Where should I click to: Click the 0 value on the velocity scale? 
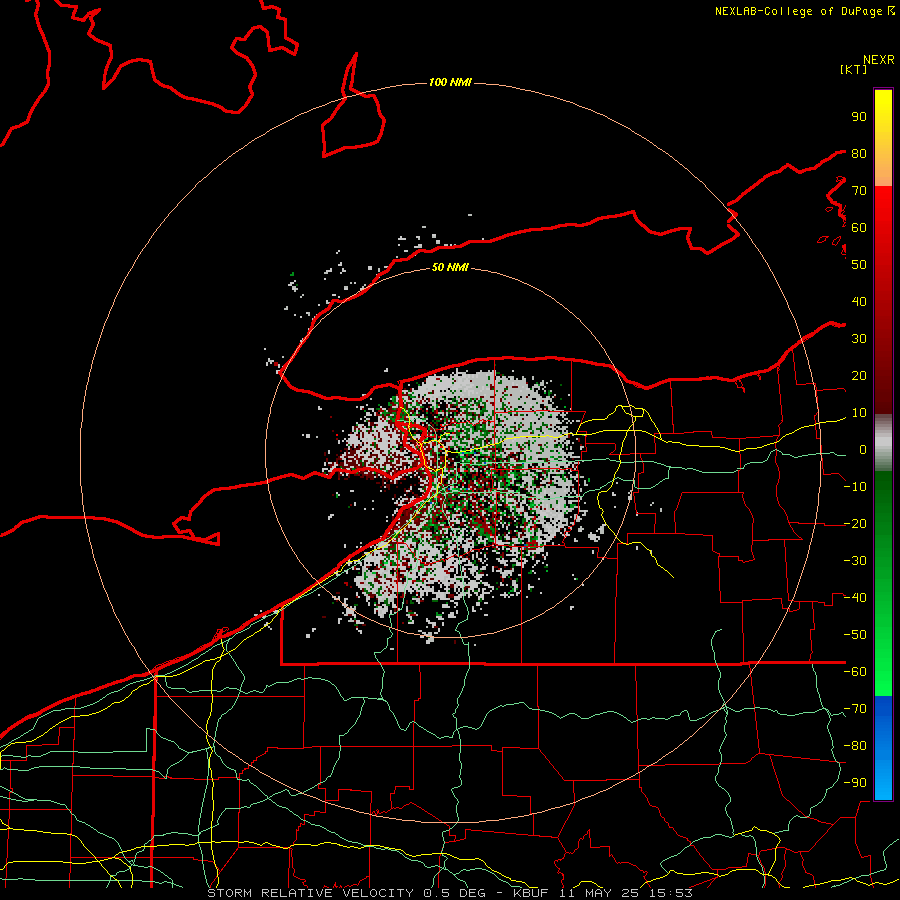tap(863, 449)
